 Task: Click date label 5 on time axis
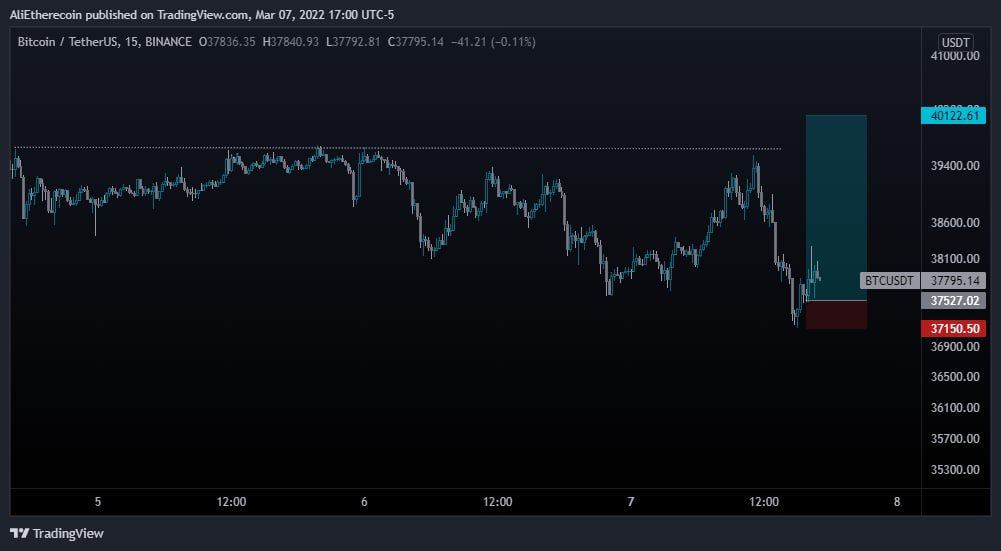pyautogui.click(x=98, y=502)
